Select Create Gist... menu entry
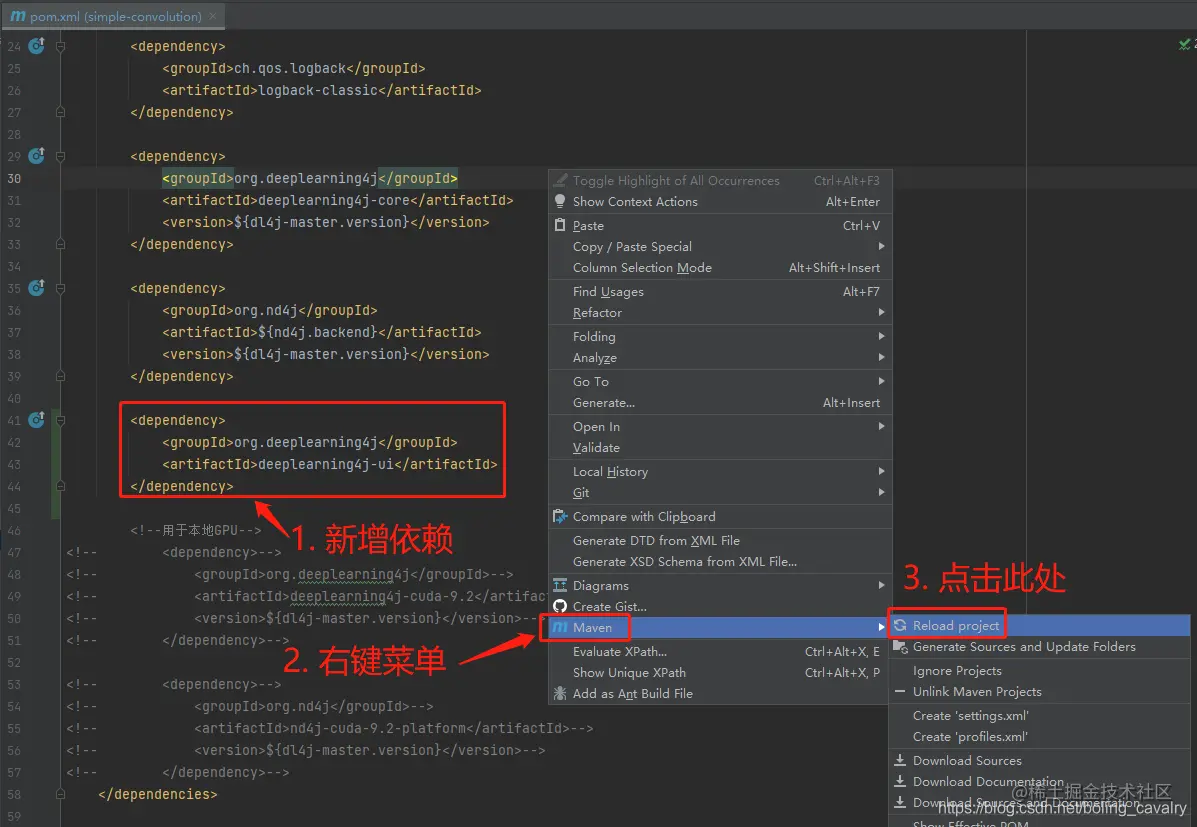1197x827 pixels. (720, 607)
